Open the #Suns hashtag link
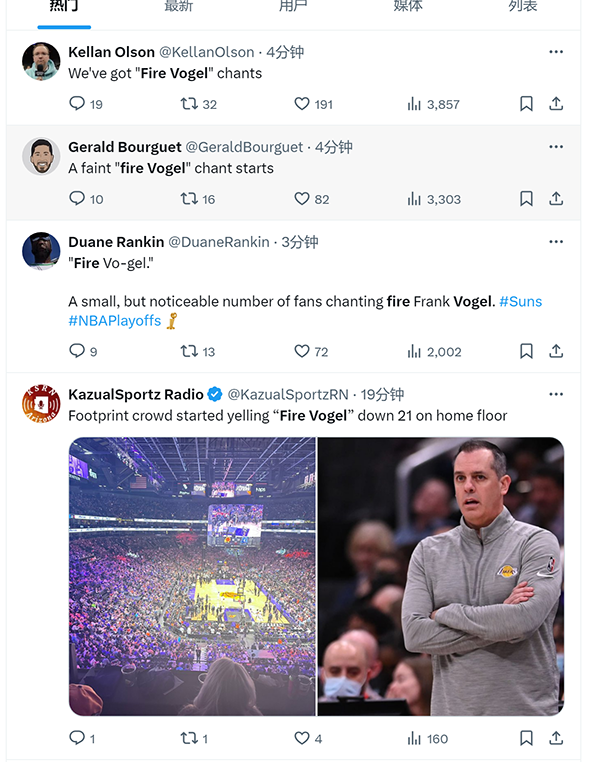600x762 pixels. point(520,301)
